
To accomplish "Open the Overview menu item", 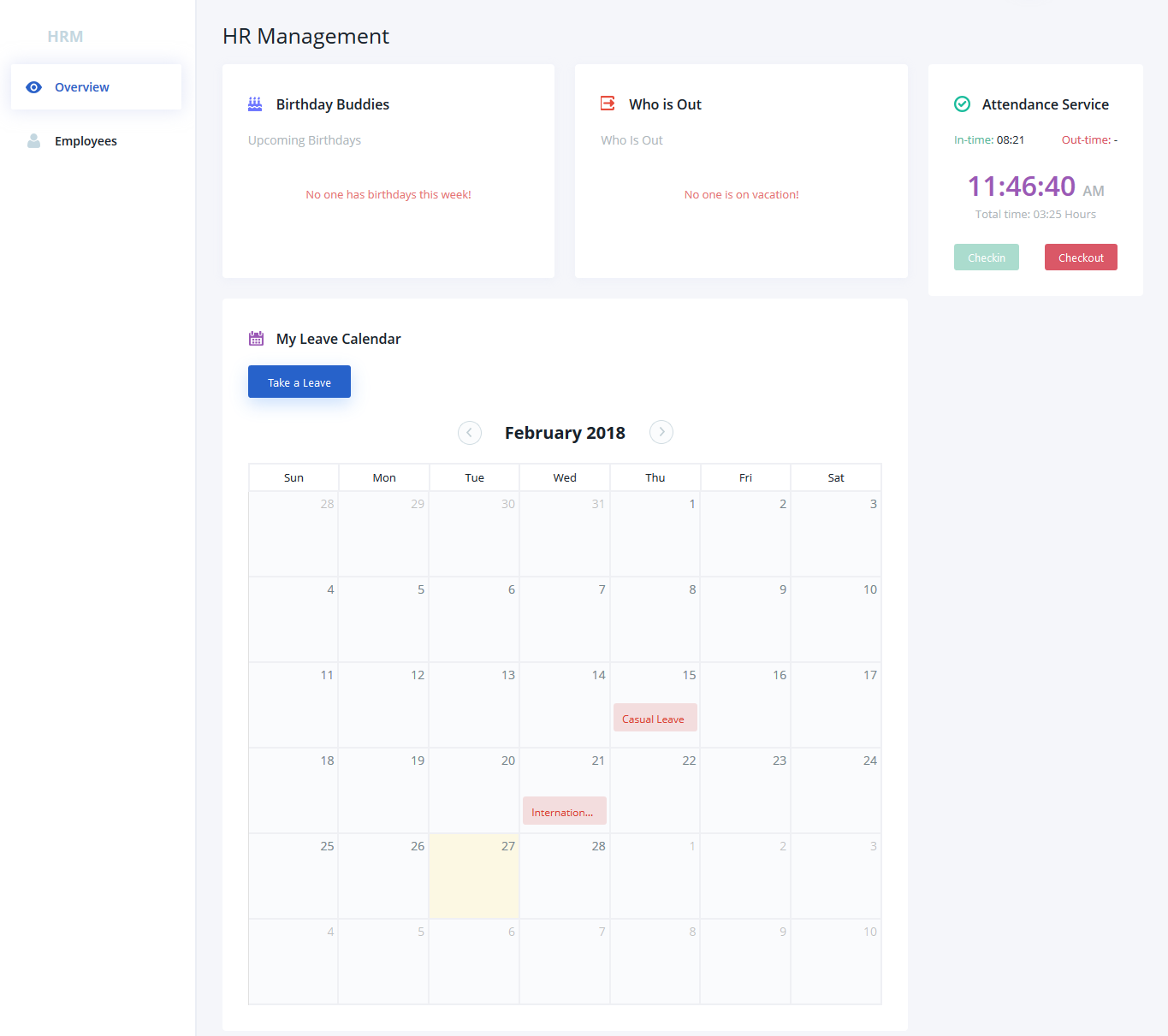I will click(x=96, y=87).
